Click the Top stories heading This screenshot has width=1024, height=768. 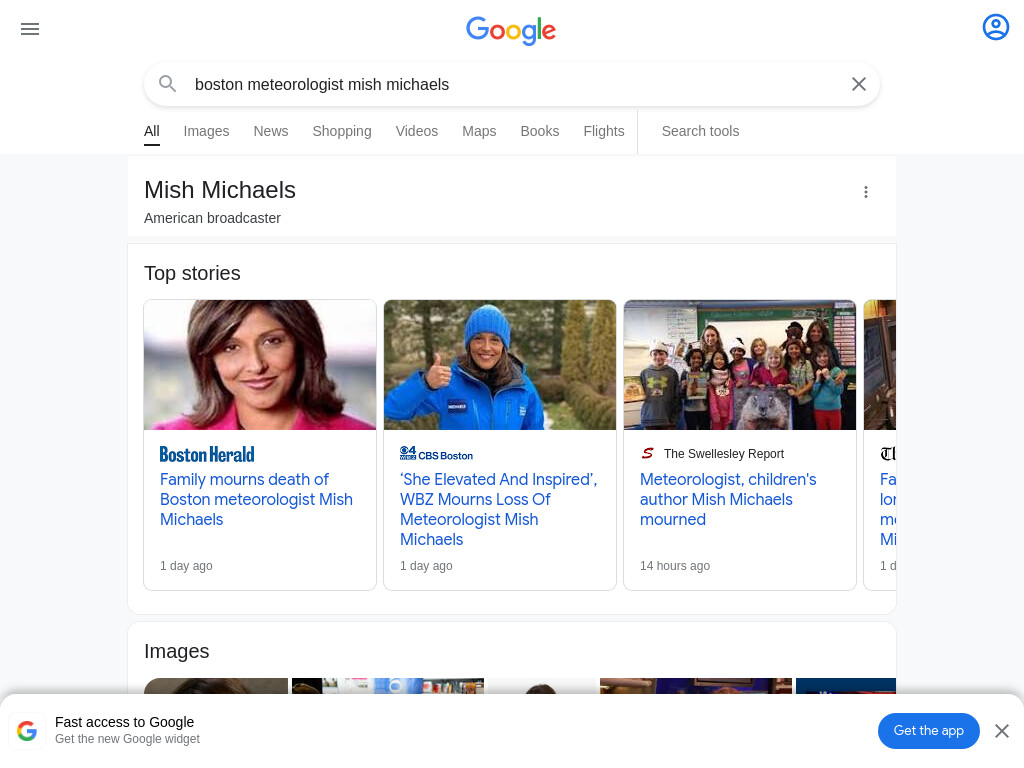tap(192, 273)
